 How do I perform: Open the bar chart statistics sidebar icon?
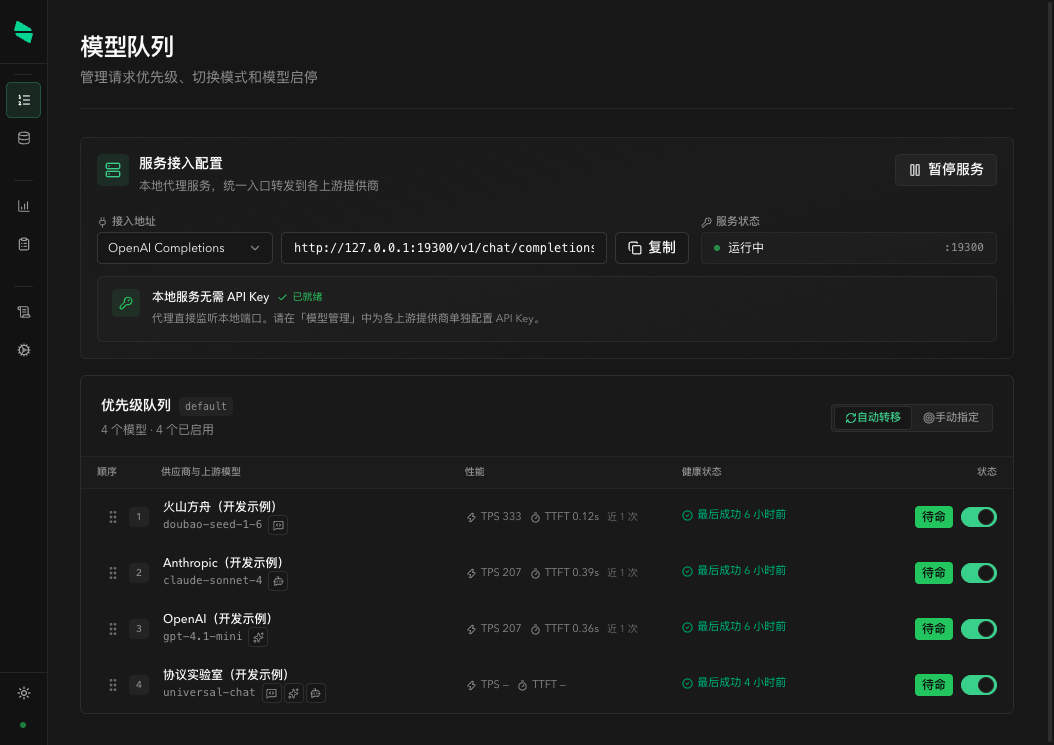click(x=24, y=206)
